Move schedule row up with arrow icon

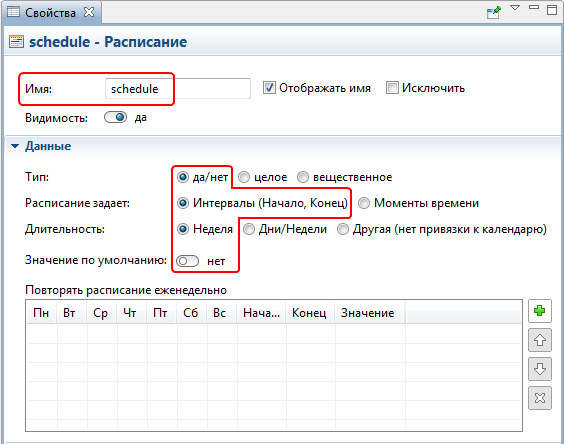[x=540, y=340]
